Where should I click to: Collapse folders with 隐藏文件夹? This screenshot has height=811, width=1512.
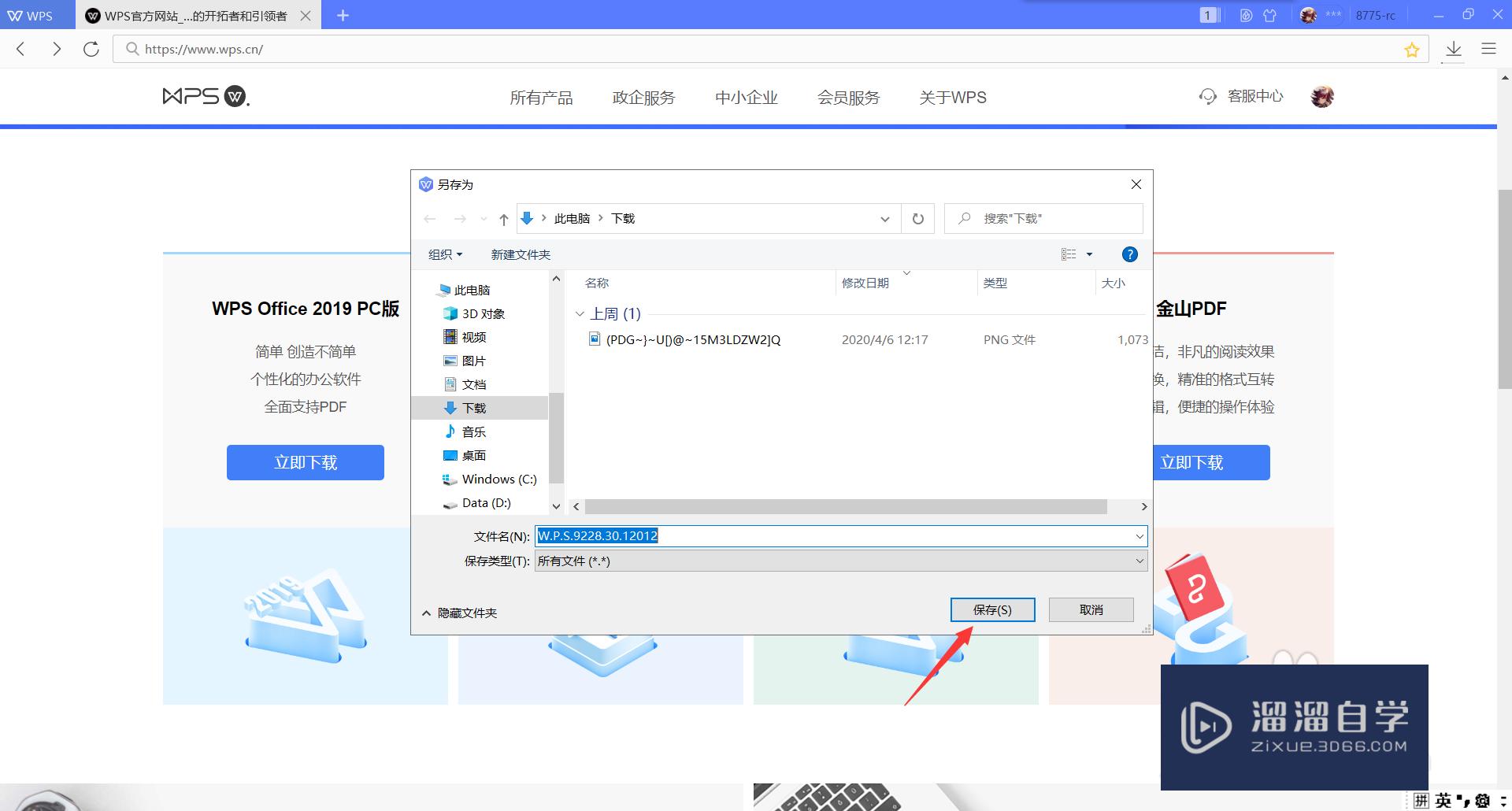tap(460, 613)
